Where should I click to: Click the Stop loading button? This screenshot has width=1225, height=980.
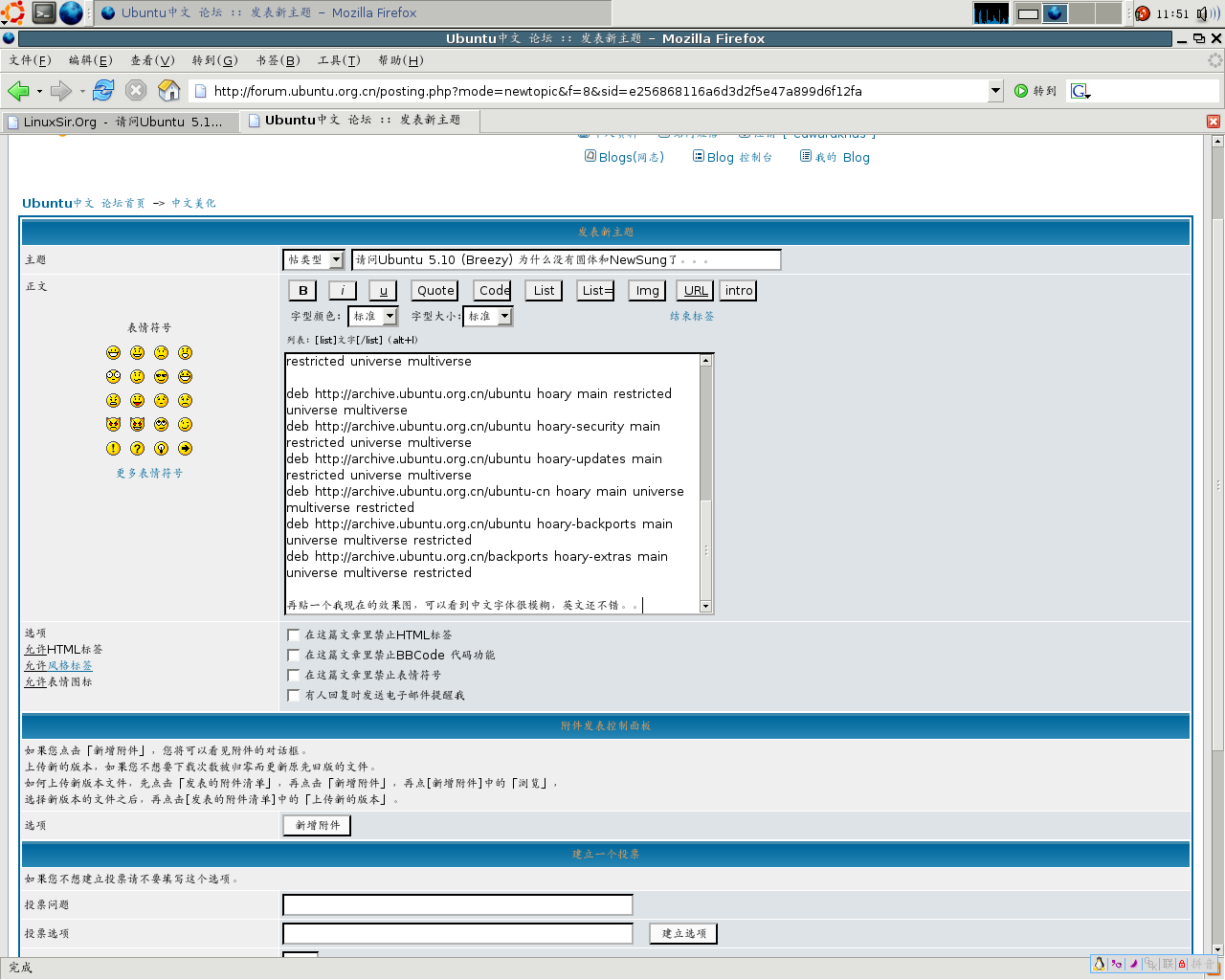tap(136, 91)
